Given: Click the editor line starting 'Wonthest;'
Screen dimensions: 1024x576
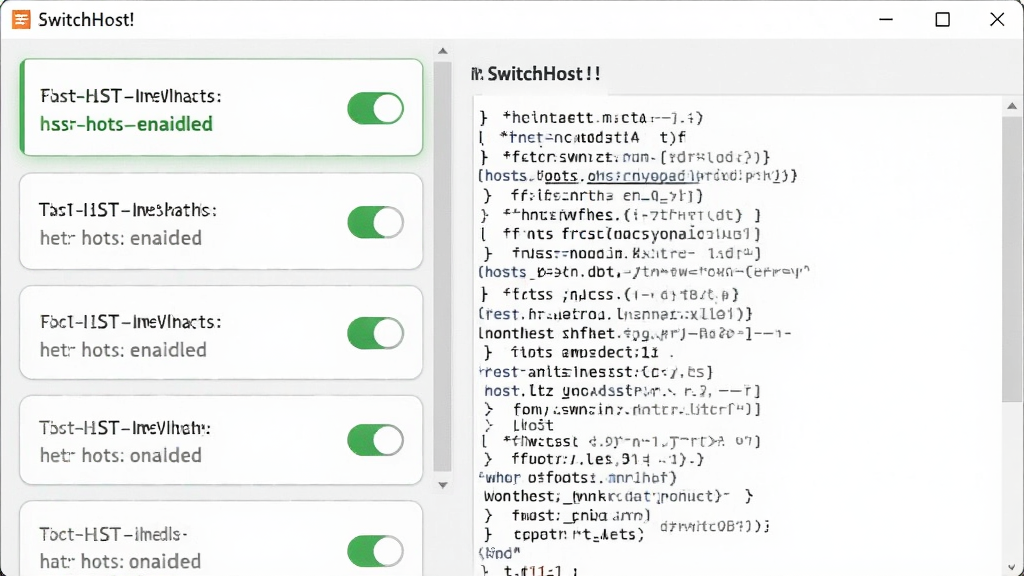Looking at the screenshot, I should [x=618, y=496].
